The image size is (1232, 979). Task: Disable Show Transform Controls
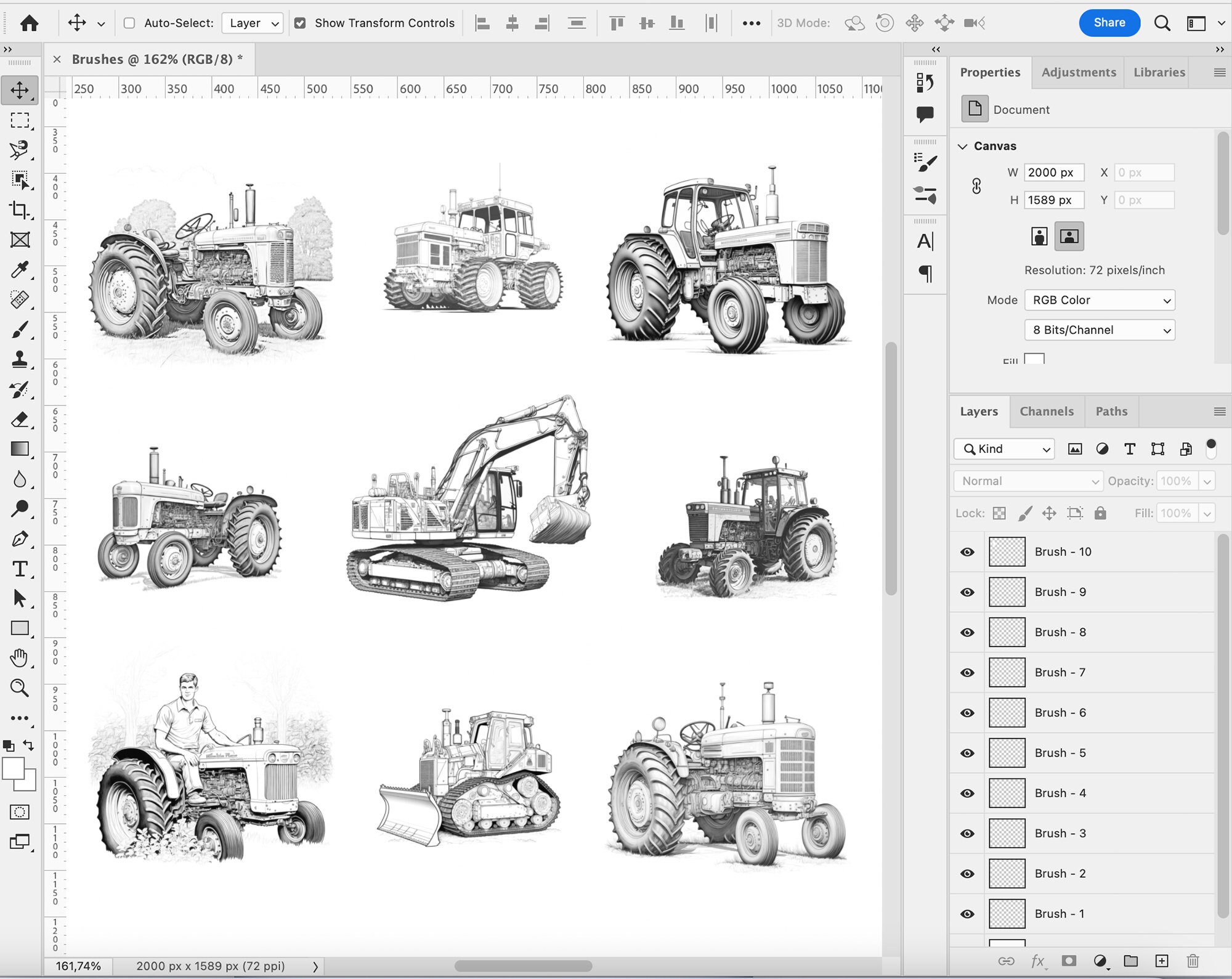pyautogui.click(x=300, y=23)
